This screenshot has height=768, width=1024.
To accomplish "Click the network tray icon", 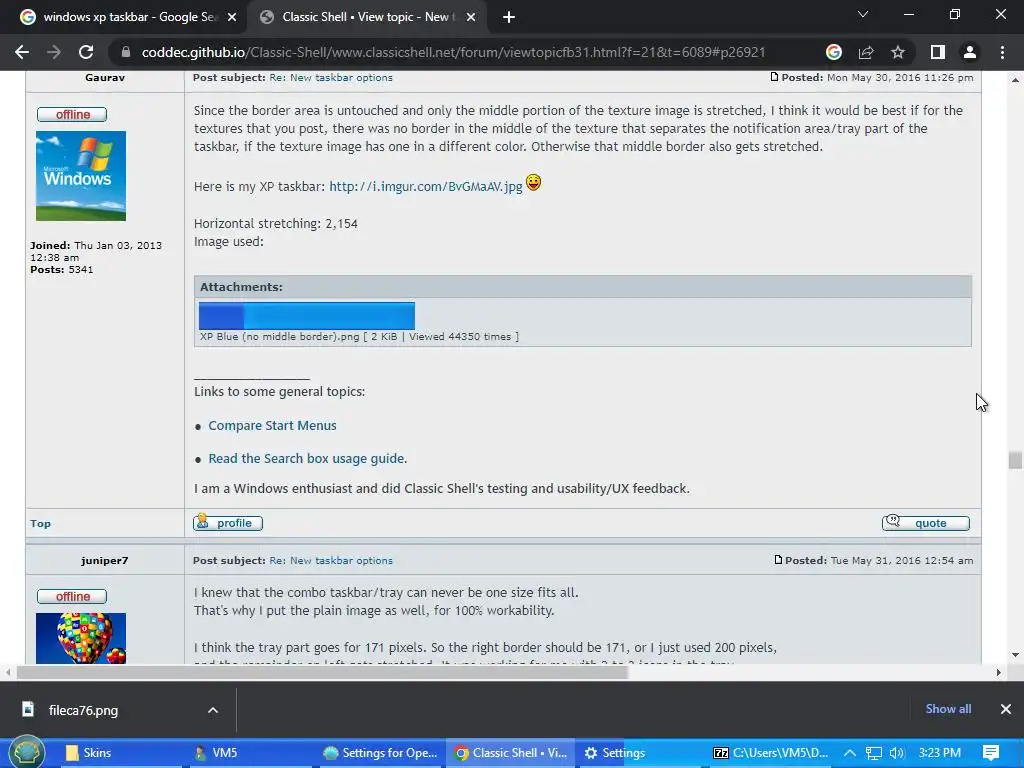I will tap(874, 753).
